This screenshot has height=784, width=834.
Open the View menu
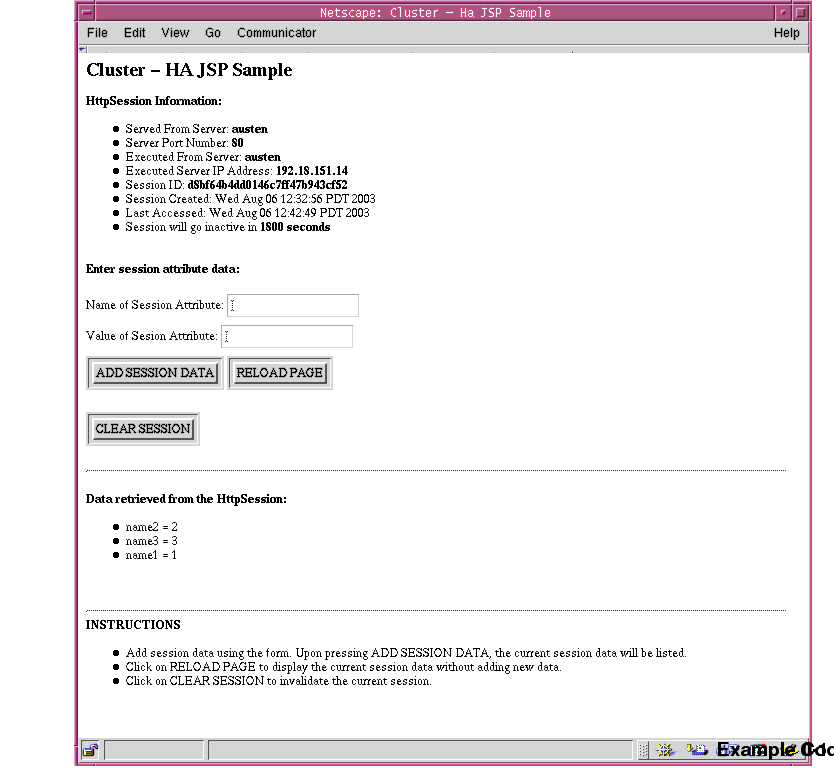point(175,32)
